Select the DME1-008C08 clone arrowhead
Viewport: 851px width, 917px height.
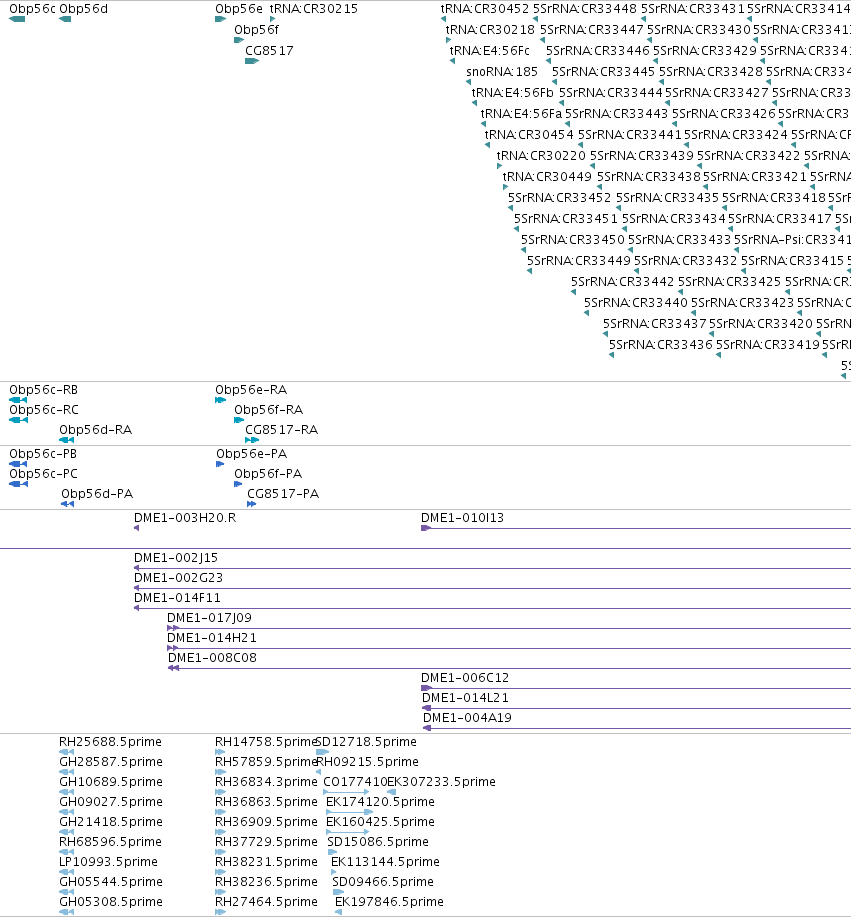(173, 668)
